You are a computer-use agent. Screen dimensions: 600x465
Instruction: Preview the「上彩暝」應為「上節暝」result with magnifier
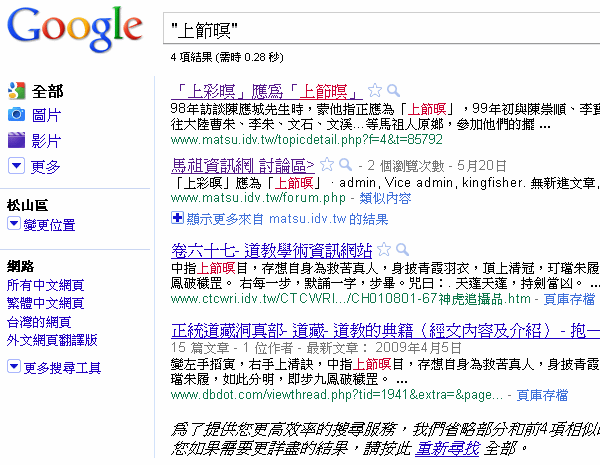click(393, 91)
